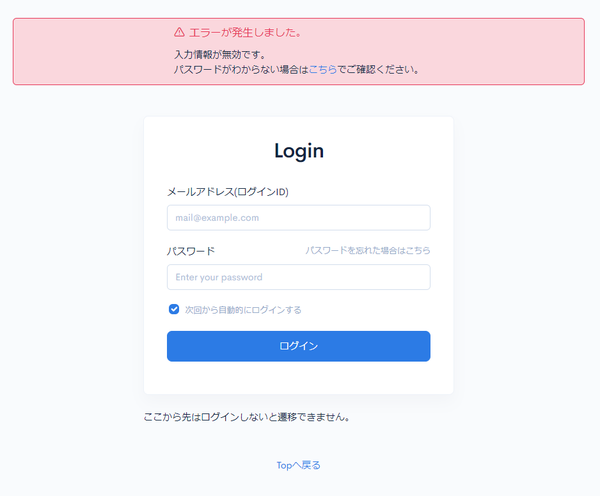Viewport: 600px width, 496px height.
Task: Click the ここから先はログインしないと遷移できません。 notice
Action: (x=246, y=417)
